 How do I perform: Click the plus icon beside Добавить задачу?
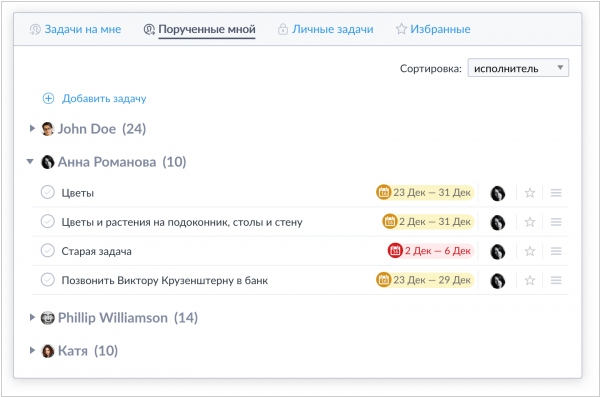pos(48,98)
